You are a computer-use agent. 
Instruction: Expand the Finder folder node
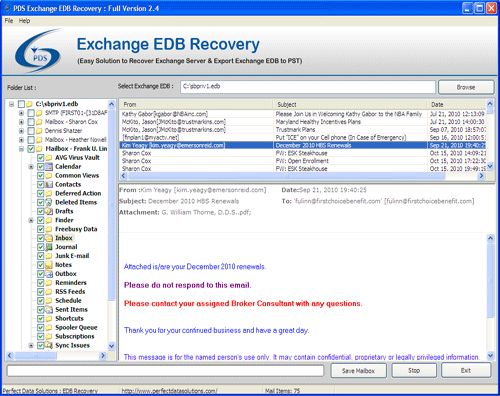coord(31,220)
